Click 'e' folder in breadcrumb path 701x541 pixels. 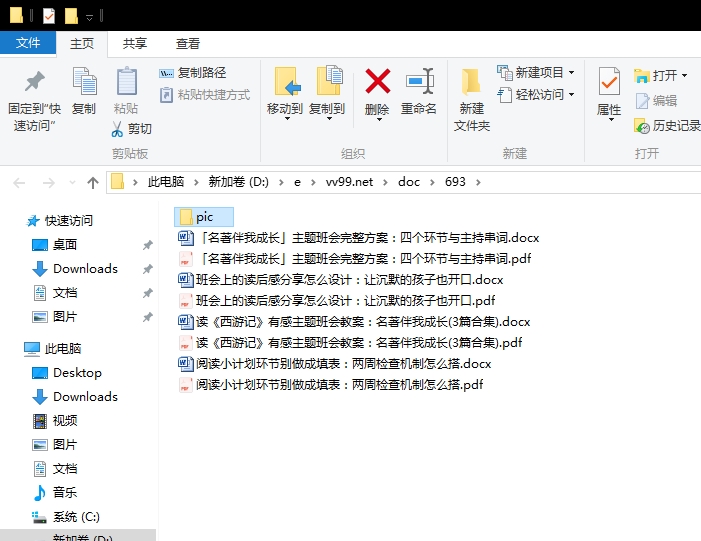tap(297, 182)
